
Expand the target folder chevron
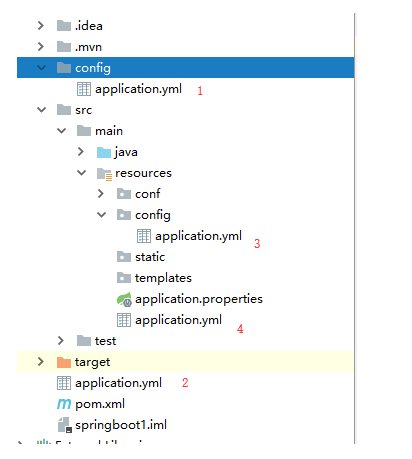pos(41,362)
